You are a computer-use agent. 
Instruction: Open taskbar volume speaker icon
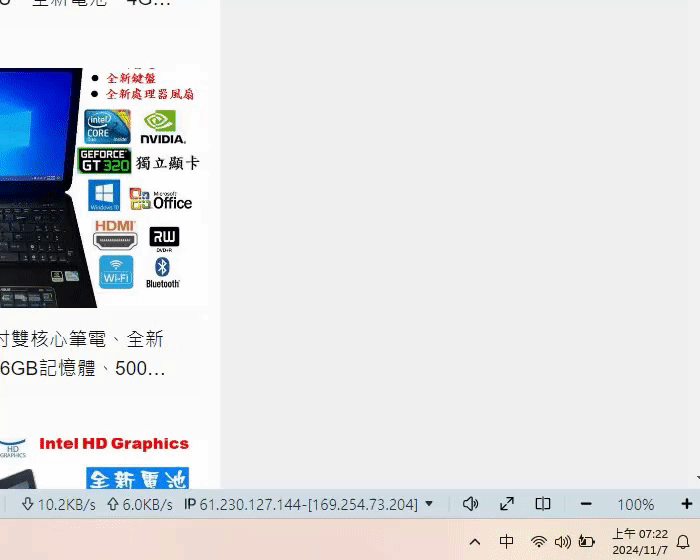tap(562, 542)
